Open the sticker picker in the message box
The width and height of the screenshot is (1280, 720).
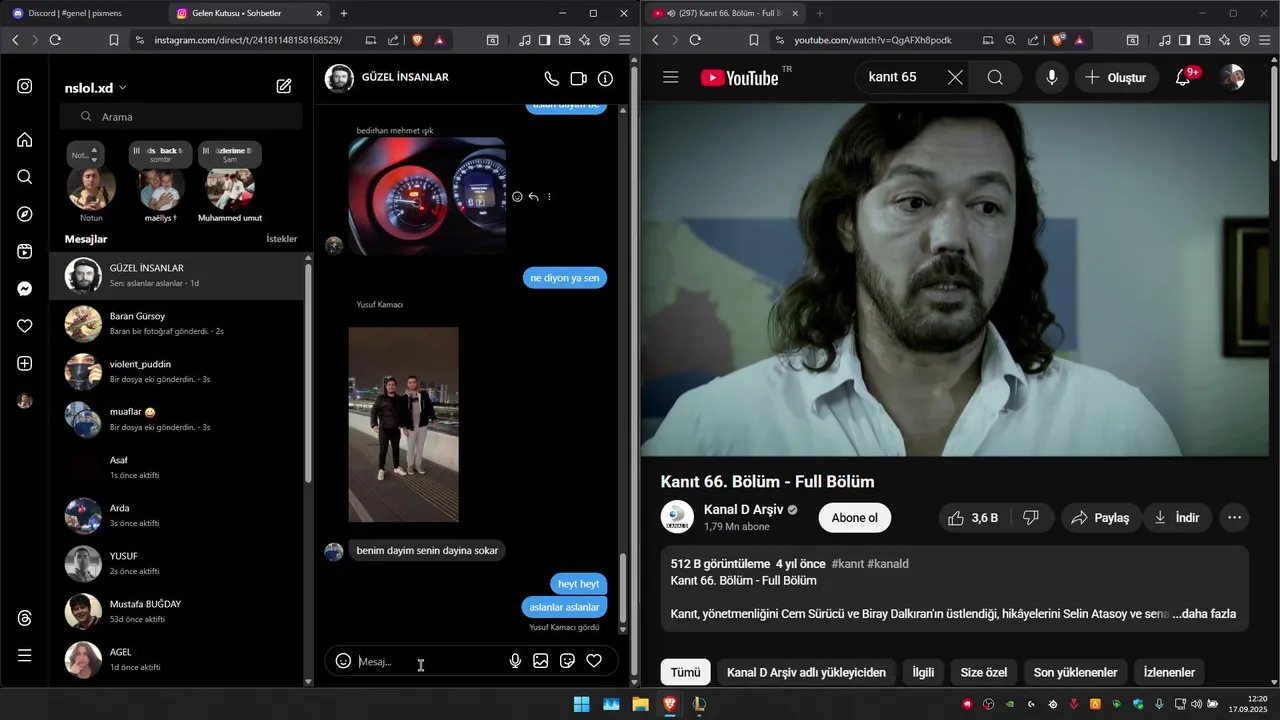coord(567,661)
